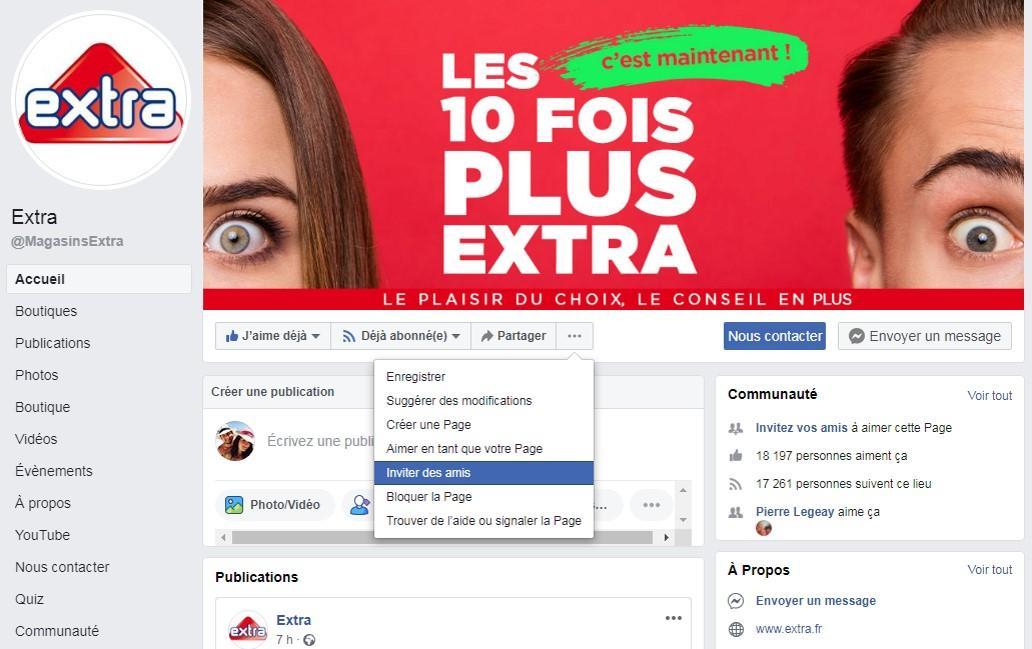Image resolution: width=1032 pixels, height=649 pixels.
Task: Click the scrollbar's right arrow in the composer
Action: pos(666,537)
